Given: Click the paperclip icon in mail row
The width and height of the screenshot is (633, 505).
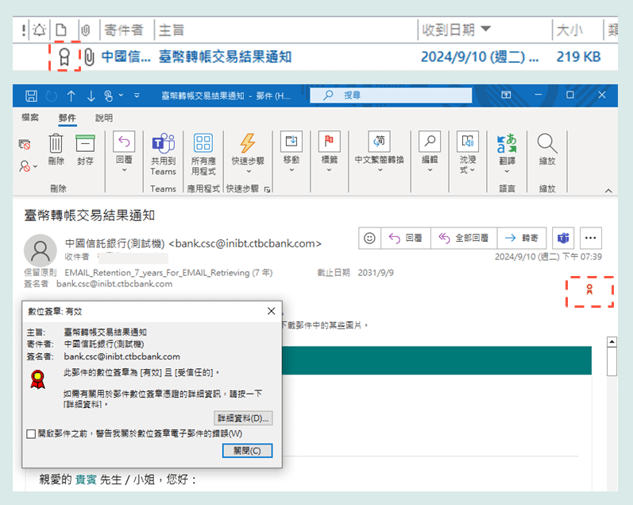Looking at the screenshot, I should coord(89,57).
